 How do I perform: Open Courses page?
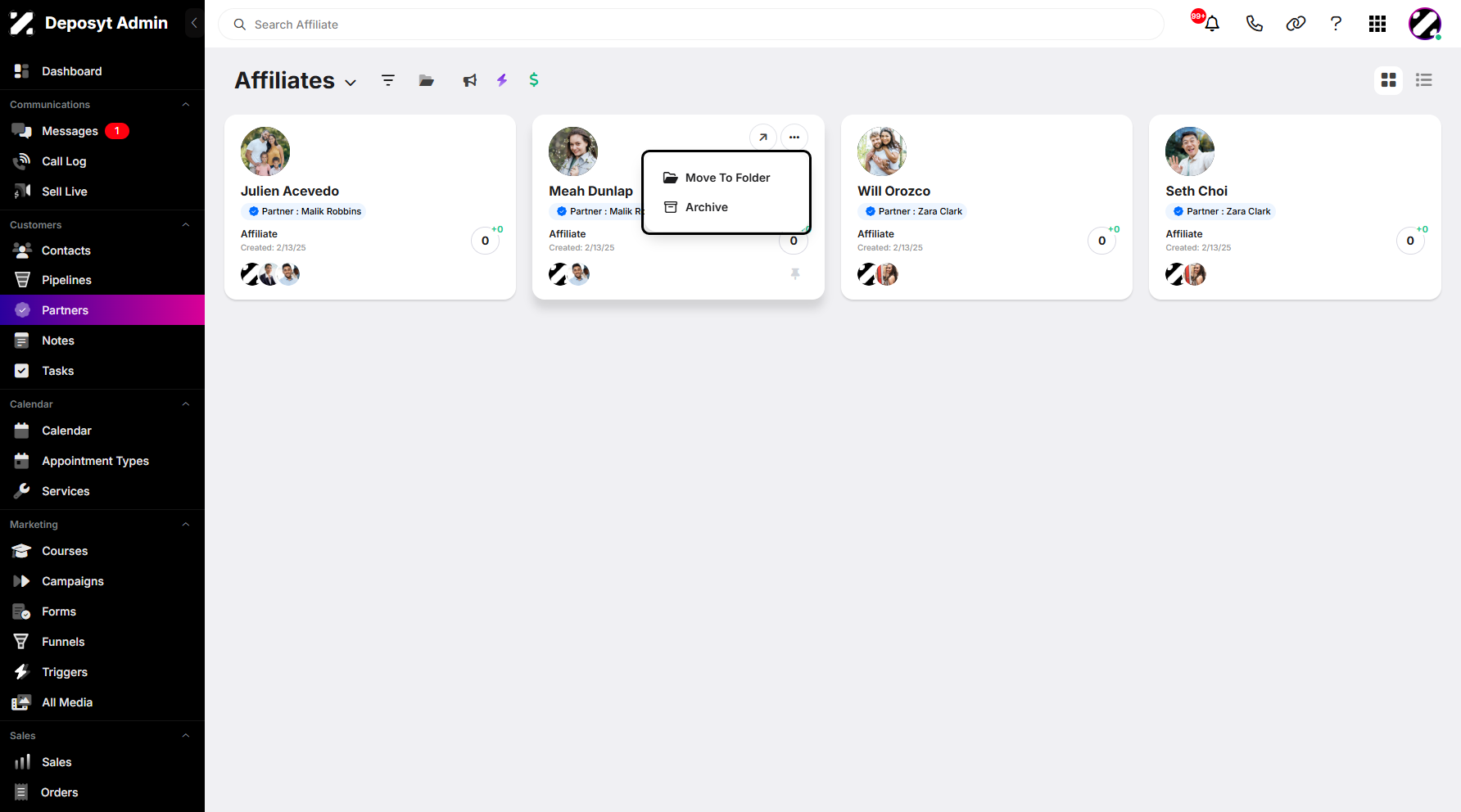point(102,551)
